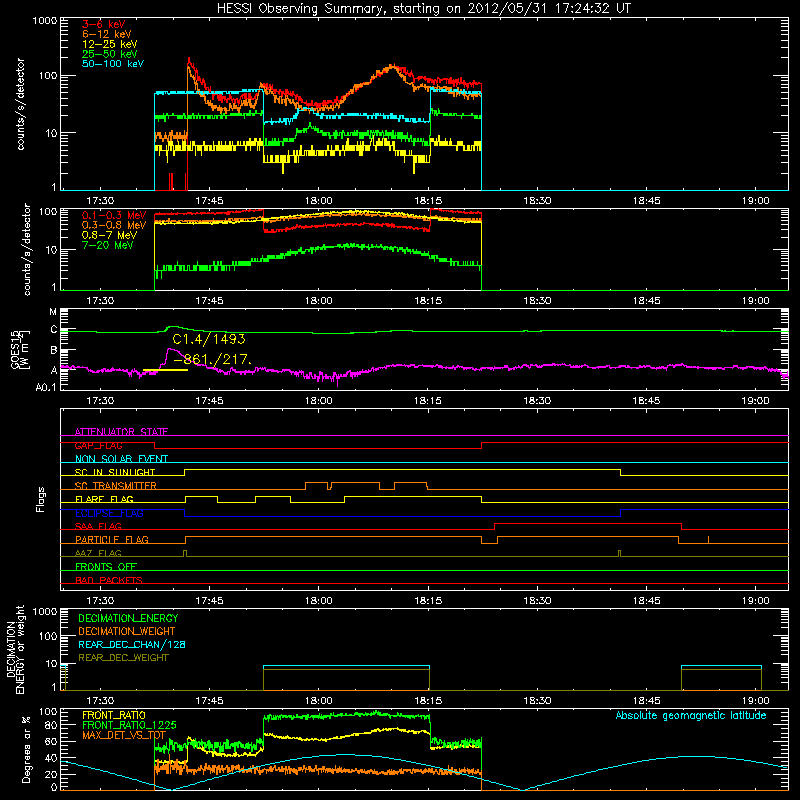Click the yellow FRONT_RATIO legend label

tap(114, 715)
